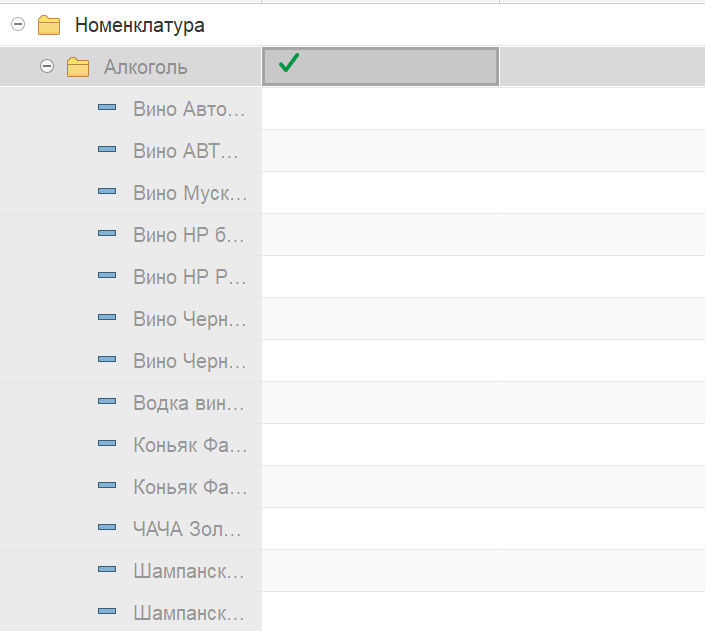Select the last Шампанск… item

click(189, 613)
